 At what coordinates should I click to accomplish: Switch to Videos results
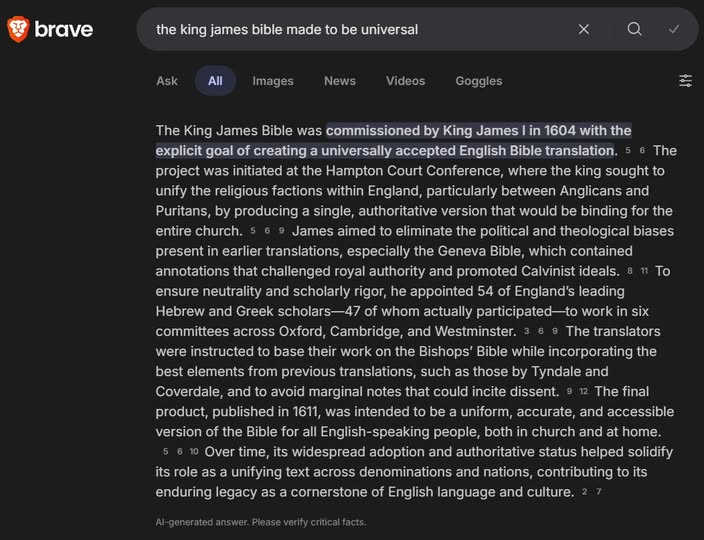point(405,81)
